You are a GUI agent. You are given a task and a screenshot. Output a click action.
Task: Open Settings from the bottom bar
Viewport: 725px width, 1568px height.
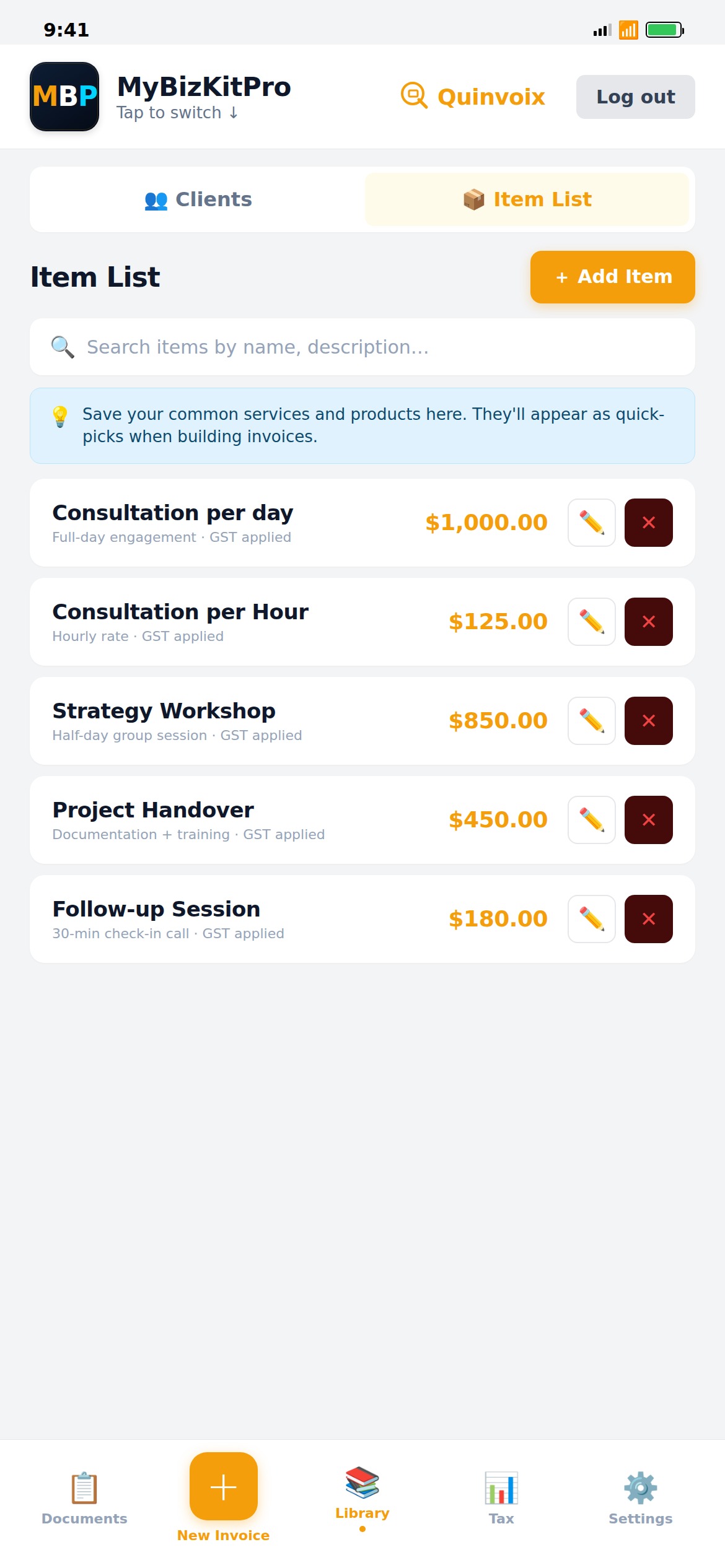tap(640, 1497)
